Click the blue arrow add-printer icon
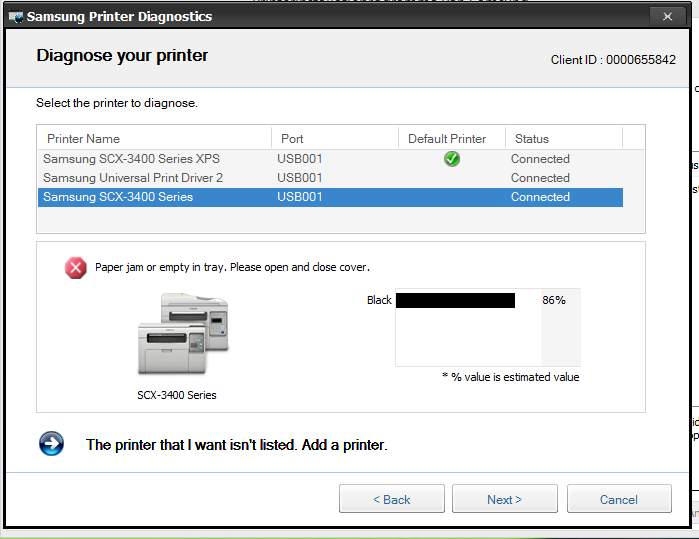This screenshot has width=699, height=539. [51, 444]
